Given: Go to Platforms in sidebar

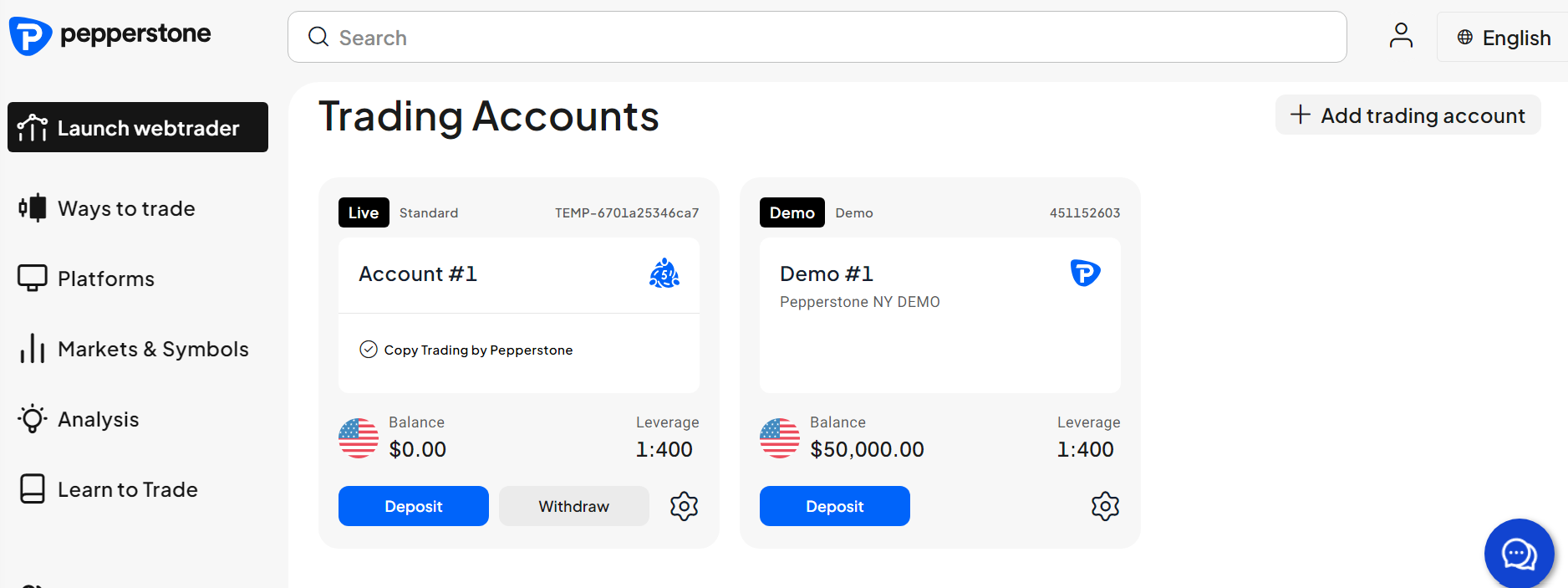Looking at the screenshot, I should [x=105, y=279].
